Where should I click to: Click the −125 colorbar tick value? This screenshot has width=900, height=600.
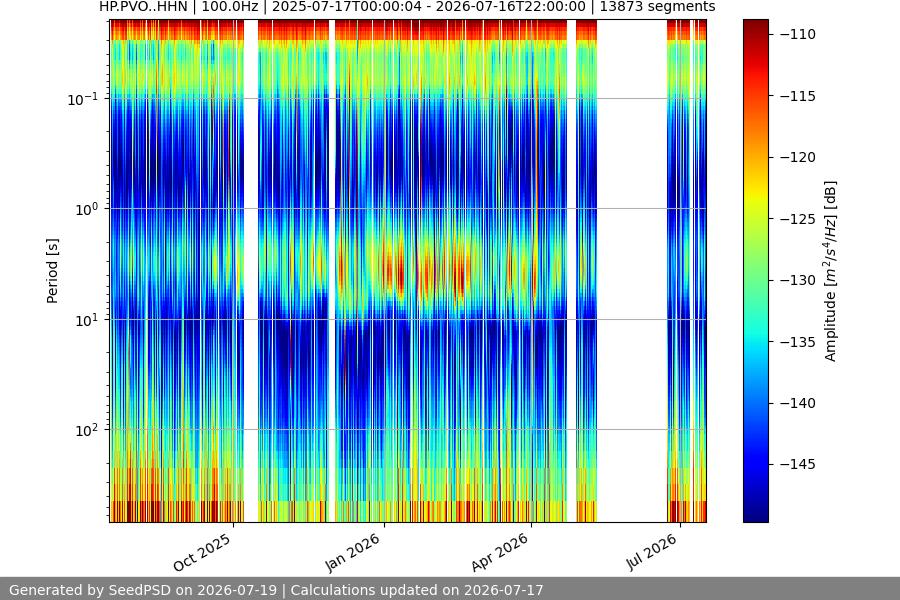pyautogui.click(x=798, y=219)
